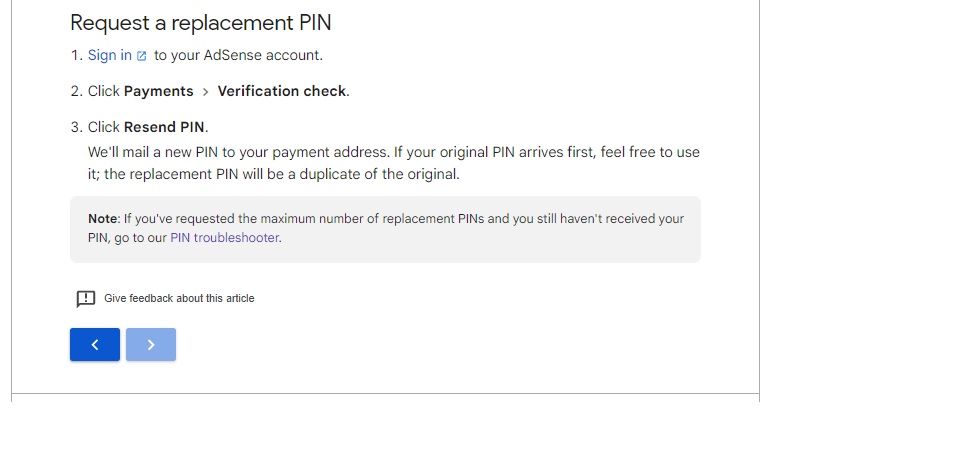Go to next page with right arrow button
Screen dimensions: 965x472
[x=151, y=345]
